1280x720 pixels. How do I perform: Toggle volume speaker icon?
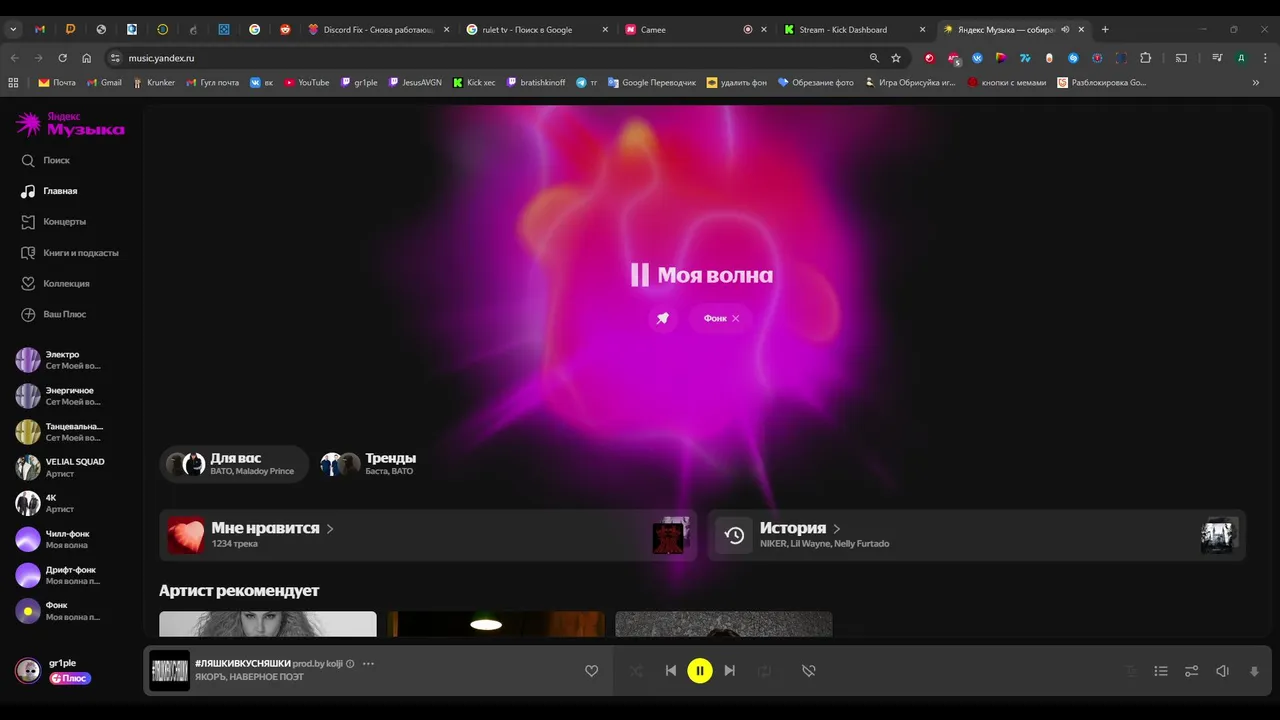click(x=1222, y=671)
